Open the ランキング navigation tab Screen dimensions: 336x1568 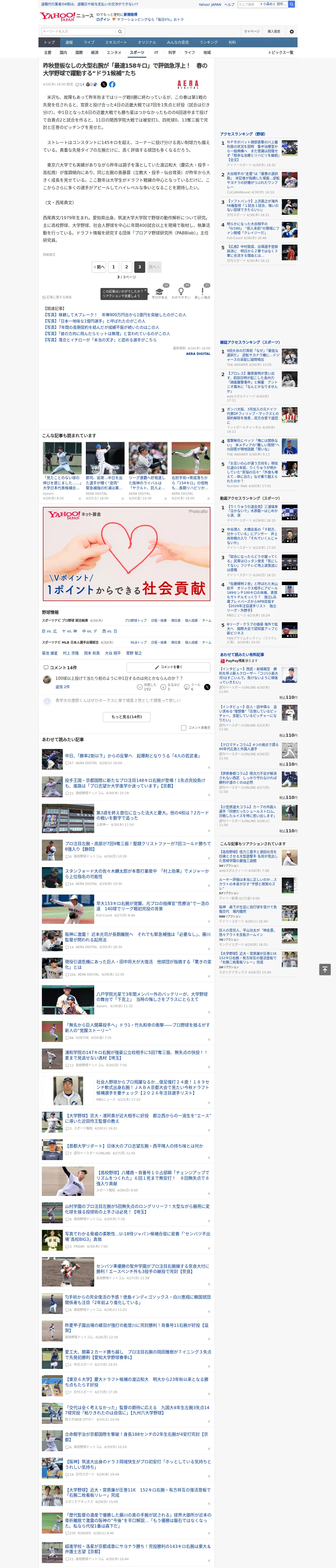pos(209,43)
